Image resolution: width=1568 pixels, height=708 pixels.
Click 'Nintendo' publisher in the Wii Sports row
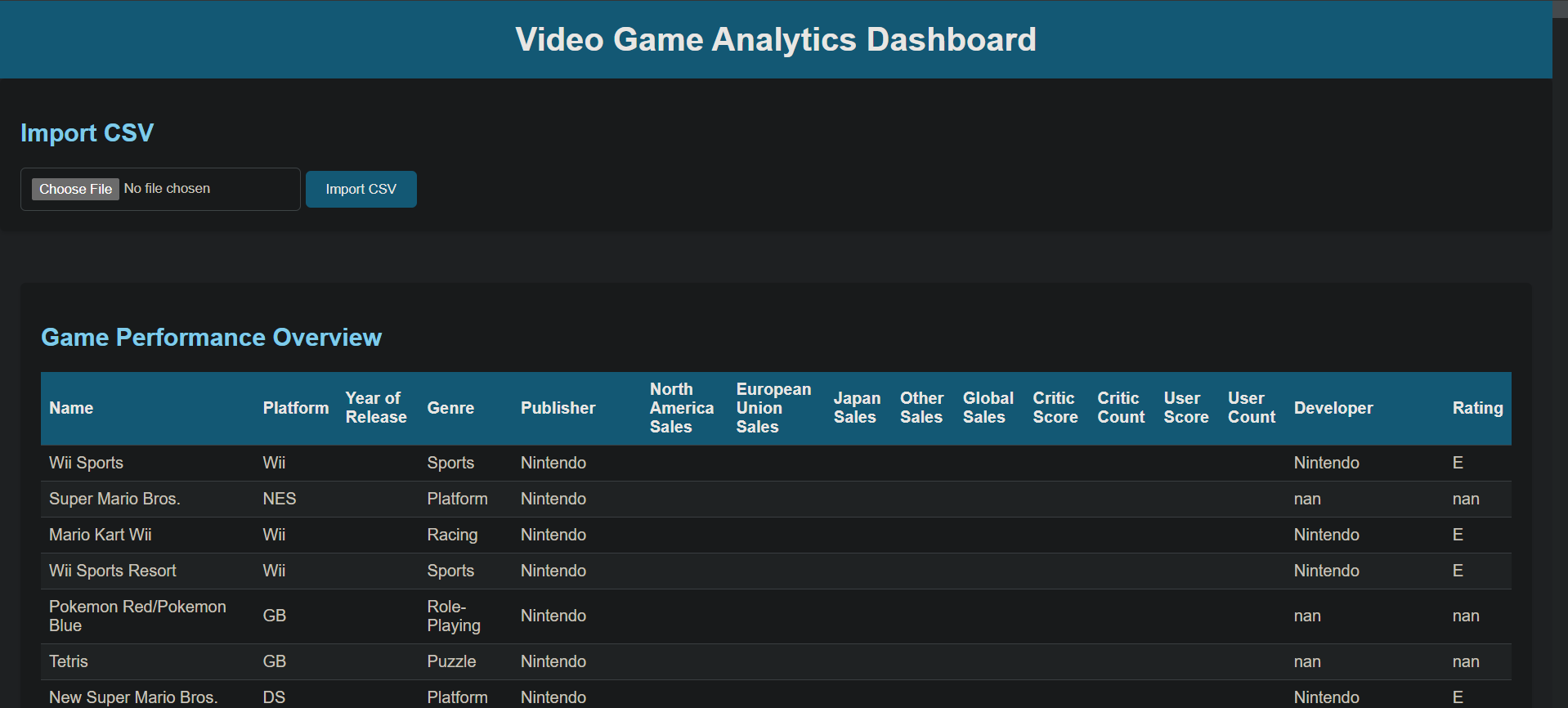(553, 463)
